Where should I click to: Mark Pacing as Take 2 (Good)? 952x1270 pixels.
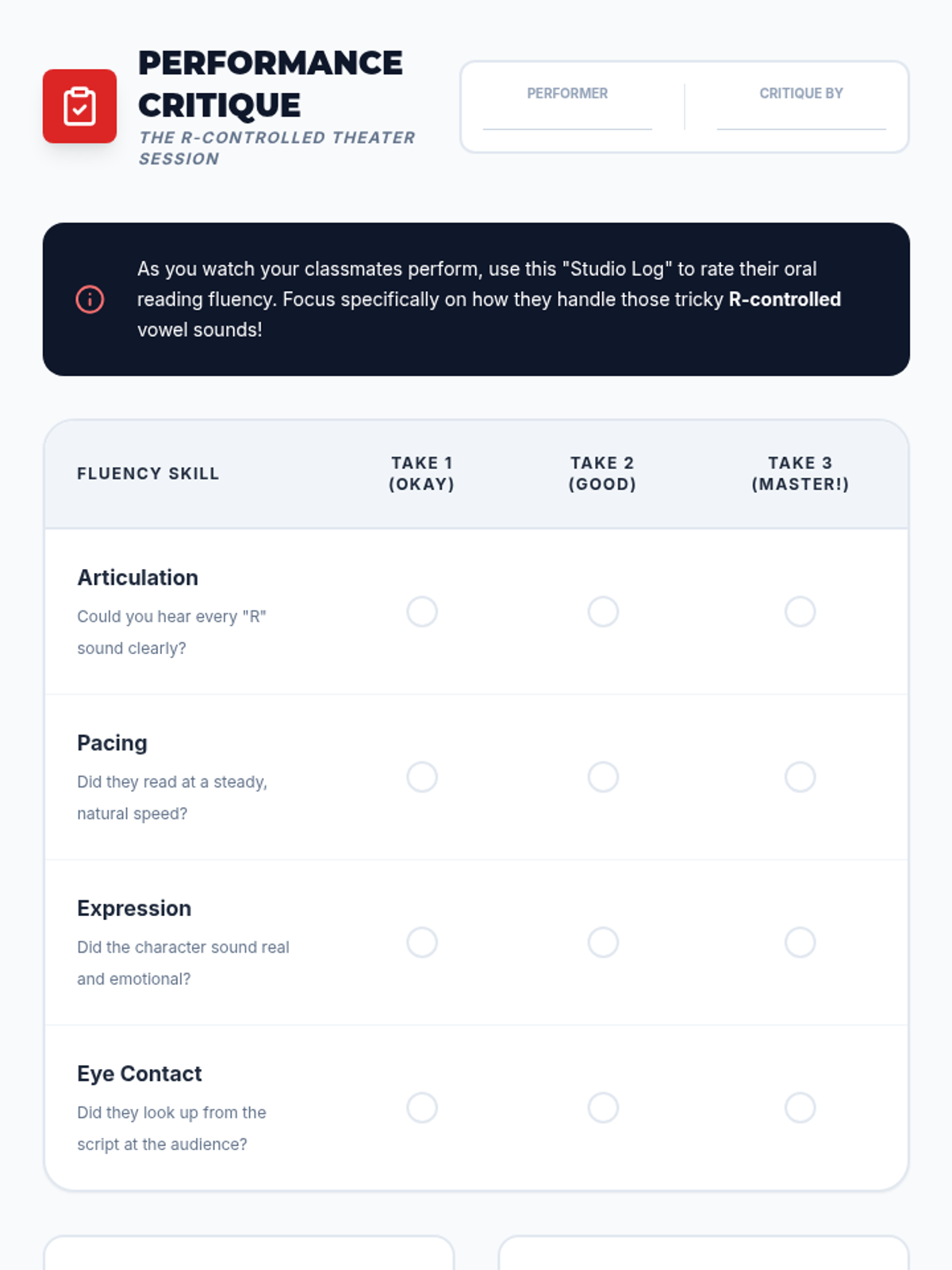pyautogui.click(x=603, y=777)
